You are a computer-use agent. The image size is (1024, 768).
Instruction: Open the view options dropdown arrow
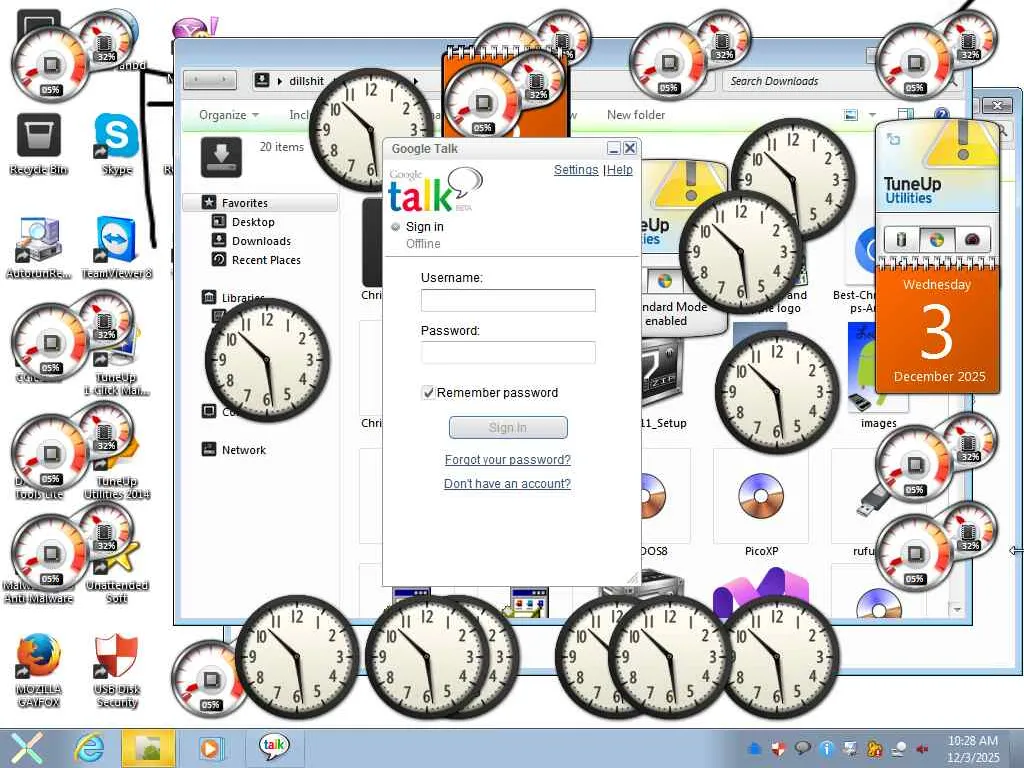tap(872, 115)
